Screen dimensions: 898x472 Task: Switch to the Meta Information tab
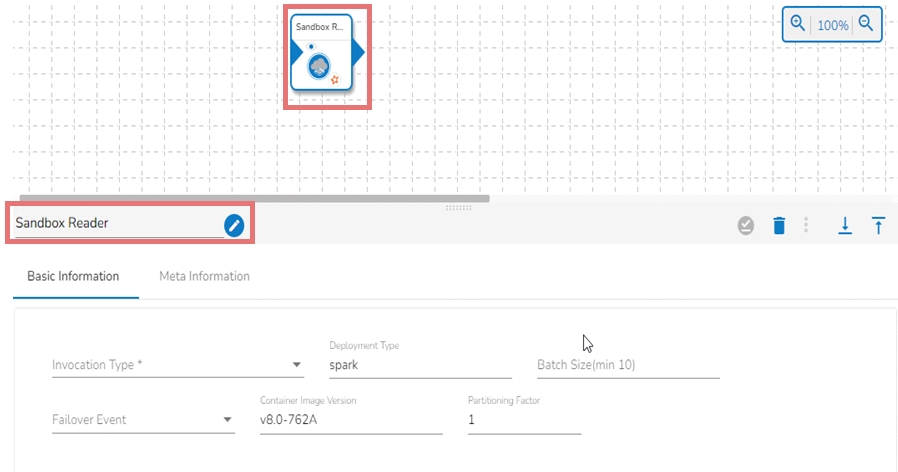pyautogui.click(x=204, y=276)
